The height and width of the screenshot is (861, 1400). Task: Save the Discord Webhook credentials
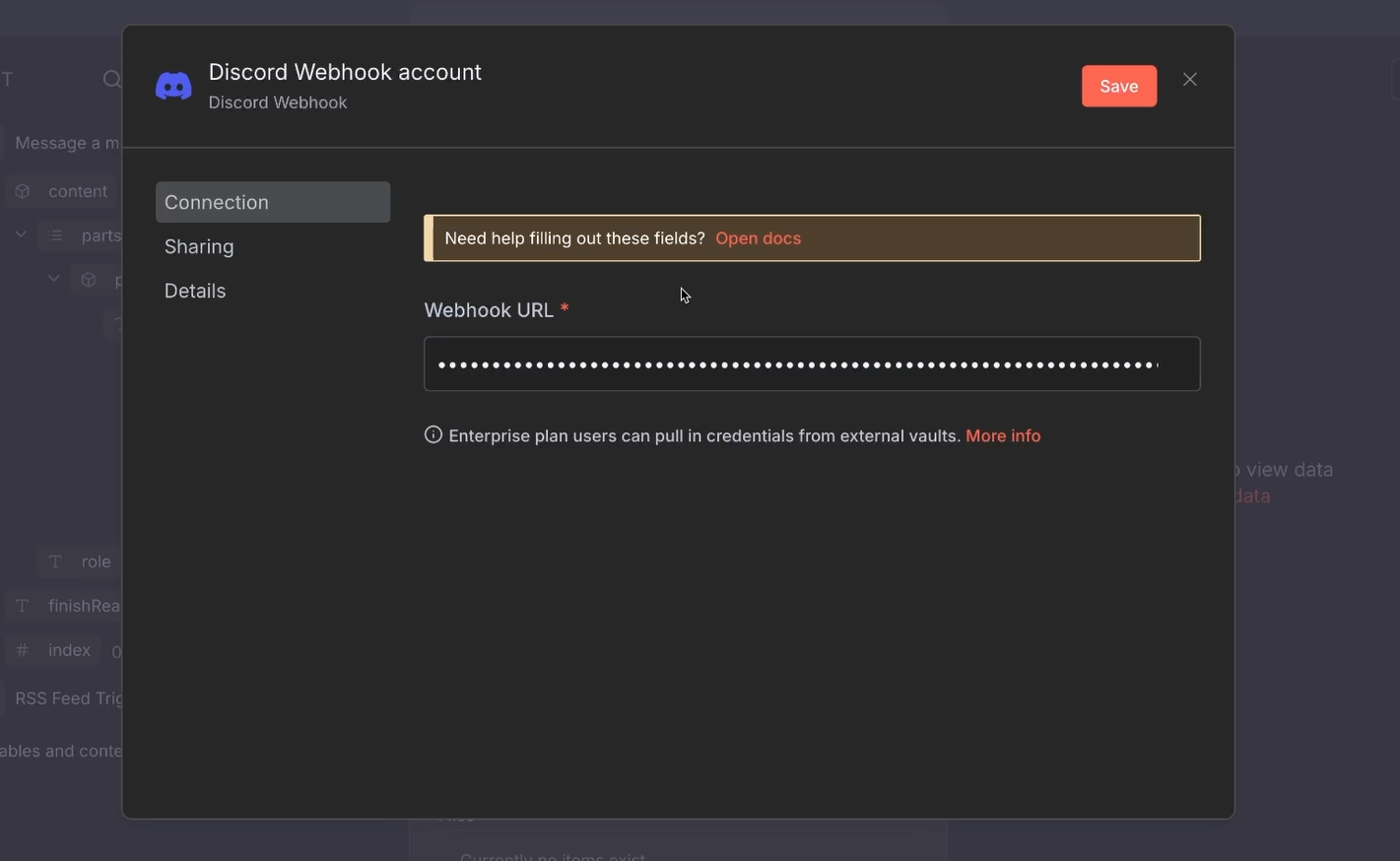1118,86
